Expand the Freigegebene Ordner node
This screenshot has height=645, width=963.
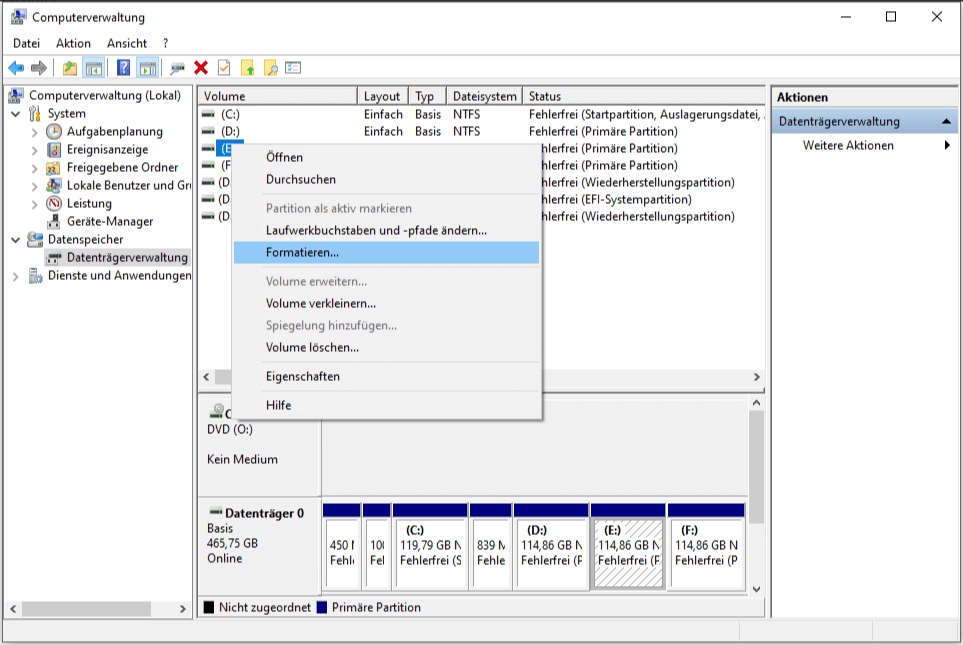pyautogui.click(x=34, y=168)
